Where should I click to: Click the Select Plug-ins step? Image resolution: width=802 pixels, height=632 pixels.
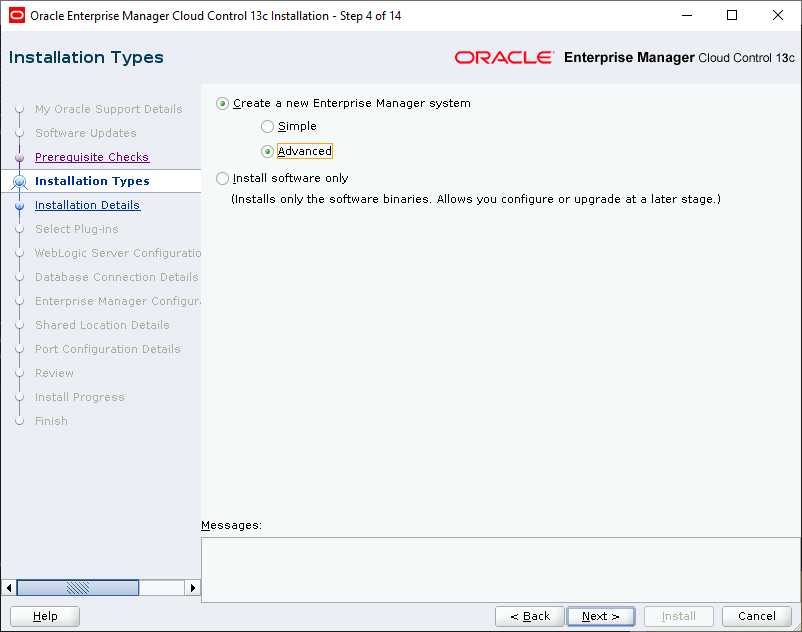coord(77,229)
